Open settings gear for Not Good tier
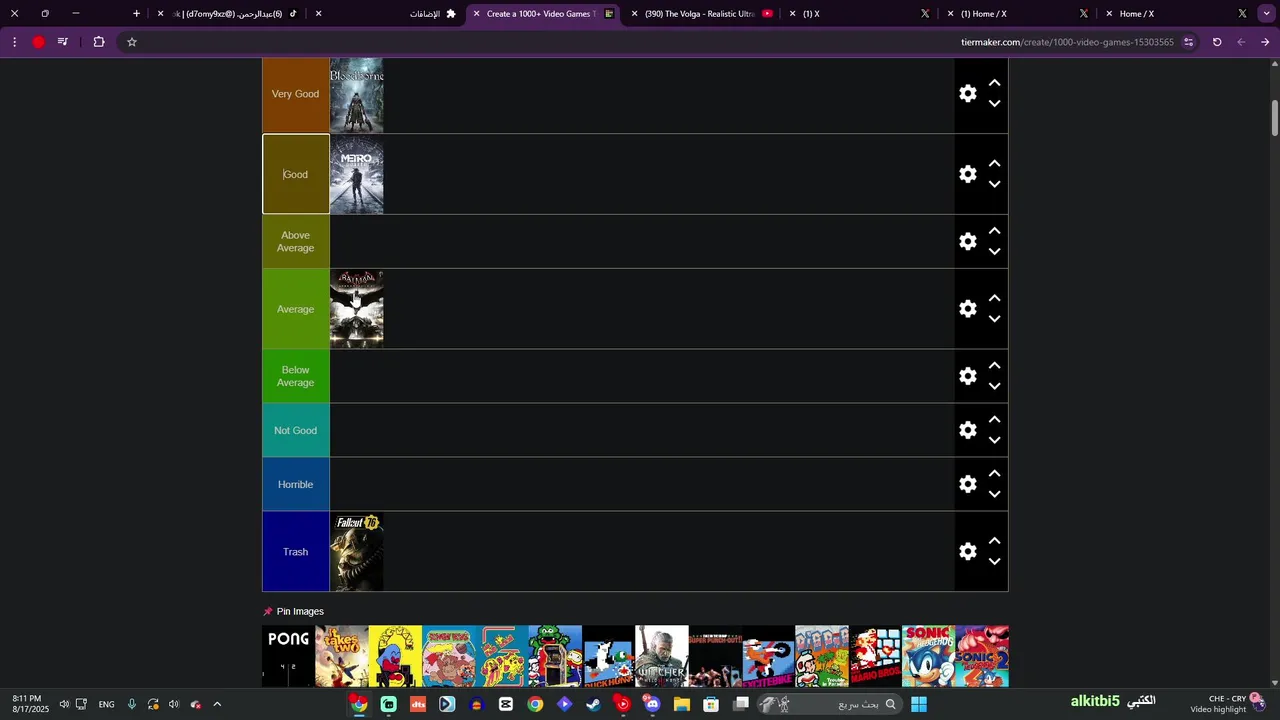This screenshot has width=1280, height=720. [x=967, y=430]
